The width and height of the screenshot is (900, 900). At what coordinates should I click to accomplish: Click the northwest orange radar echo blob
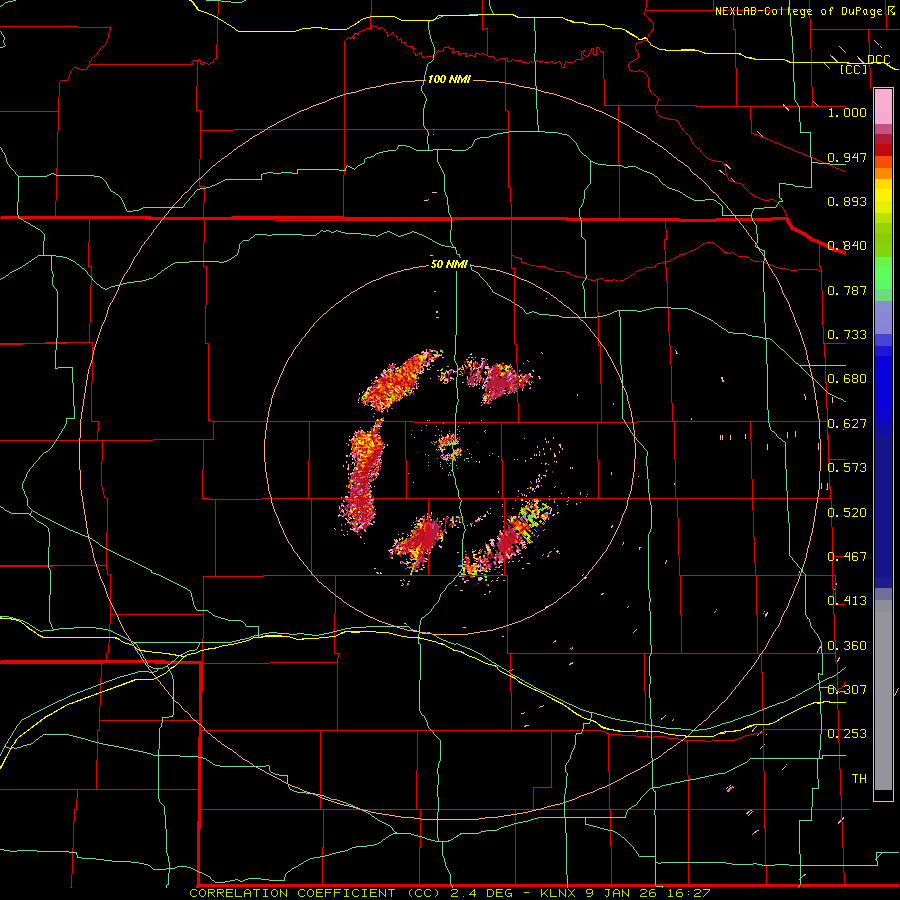click(399, 380)
